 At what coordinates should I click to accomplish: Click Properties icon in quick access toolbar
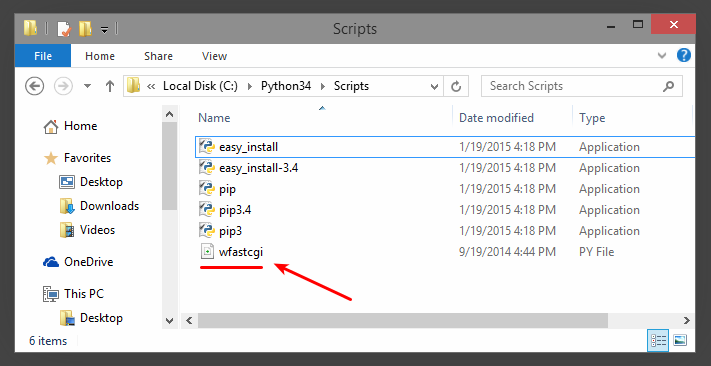click(63, 29)
